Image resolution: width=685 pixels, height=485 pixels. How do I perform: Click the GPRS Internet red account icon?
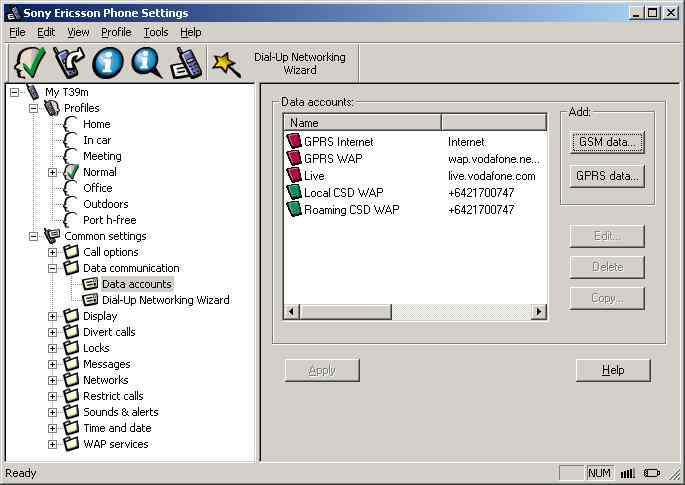[294, 141]
